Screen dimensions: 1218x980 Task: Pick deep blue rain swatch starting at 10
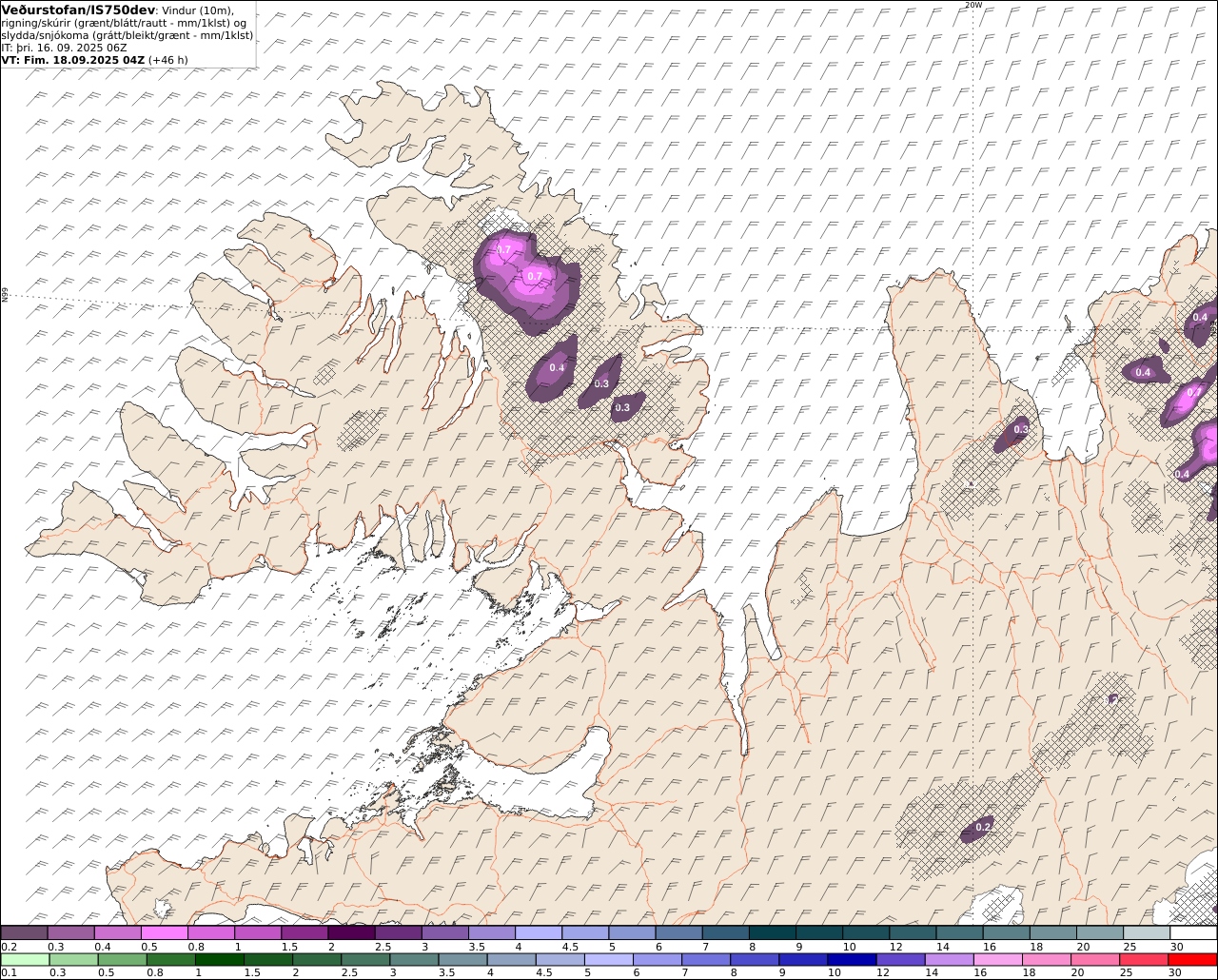point(852,959)
